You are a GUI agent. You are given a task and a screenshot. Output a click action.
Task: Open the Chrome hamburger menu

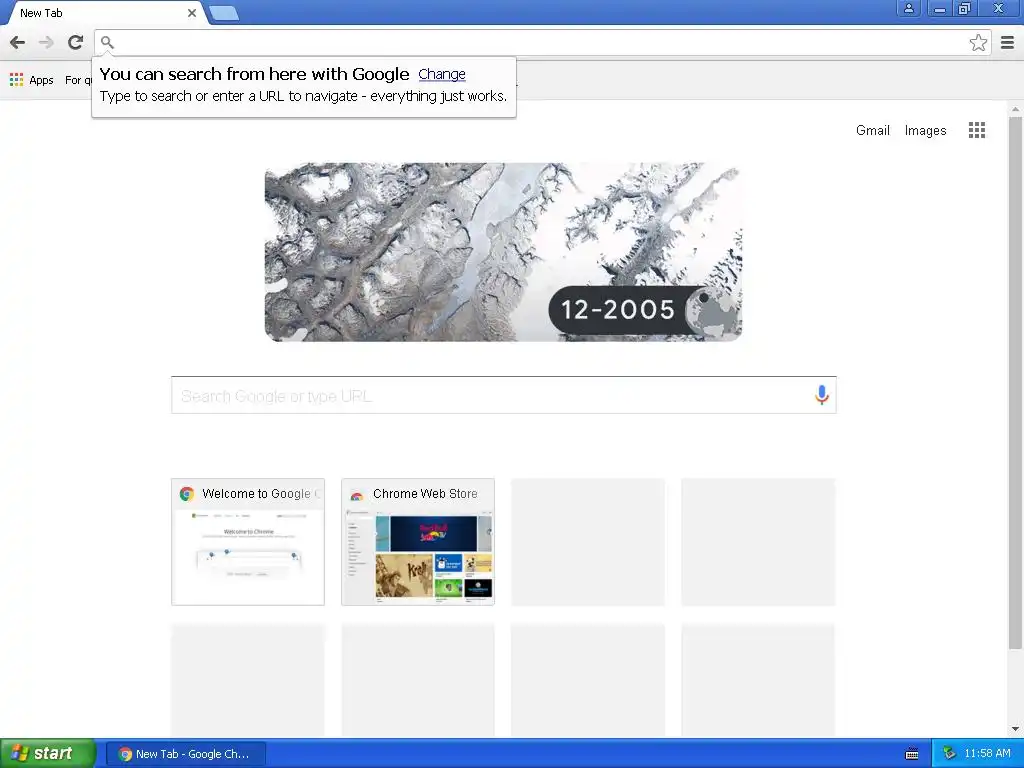tap(1007, 43)
